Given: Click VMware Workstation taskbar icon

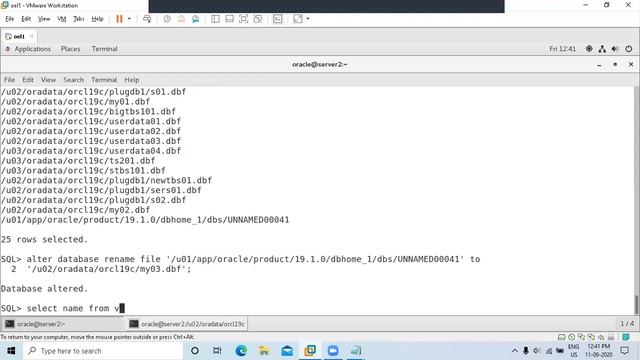Looking at the screenshot, I should point(310,351).
